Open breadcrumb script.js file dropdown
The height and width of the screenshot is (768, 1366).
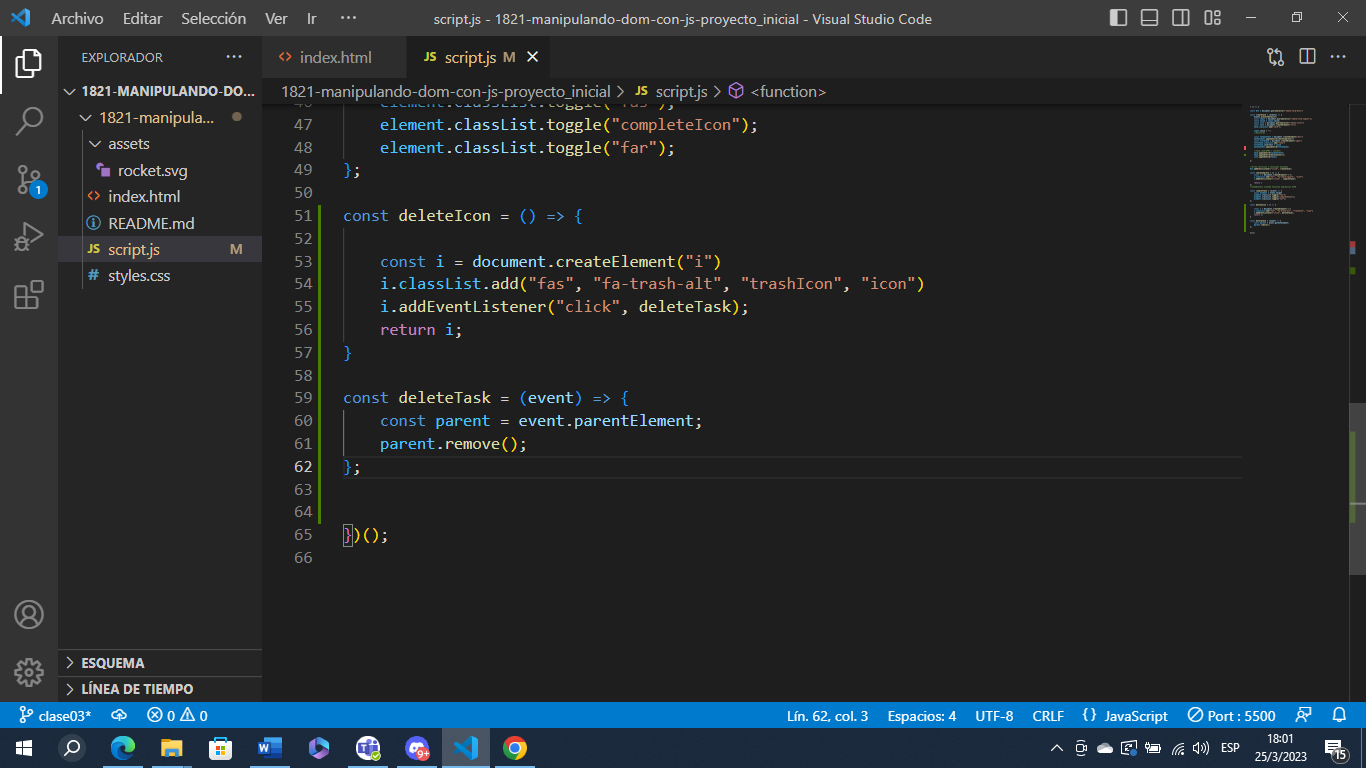(x=670, y=91)
